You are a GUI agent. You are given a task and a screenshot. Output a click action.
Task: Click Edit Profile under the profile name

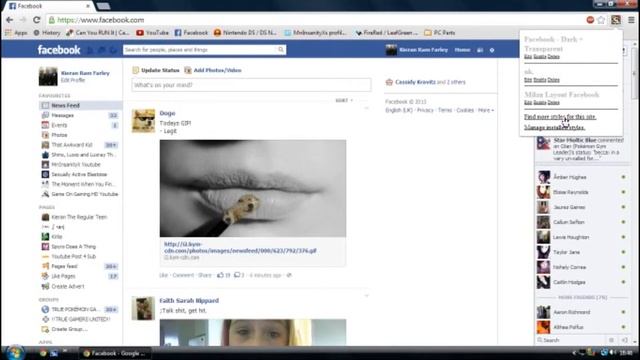tap(73, 80)
